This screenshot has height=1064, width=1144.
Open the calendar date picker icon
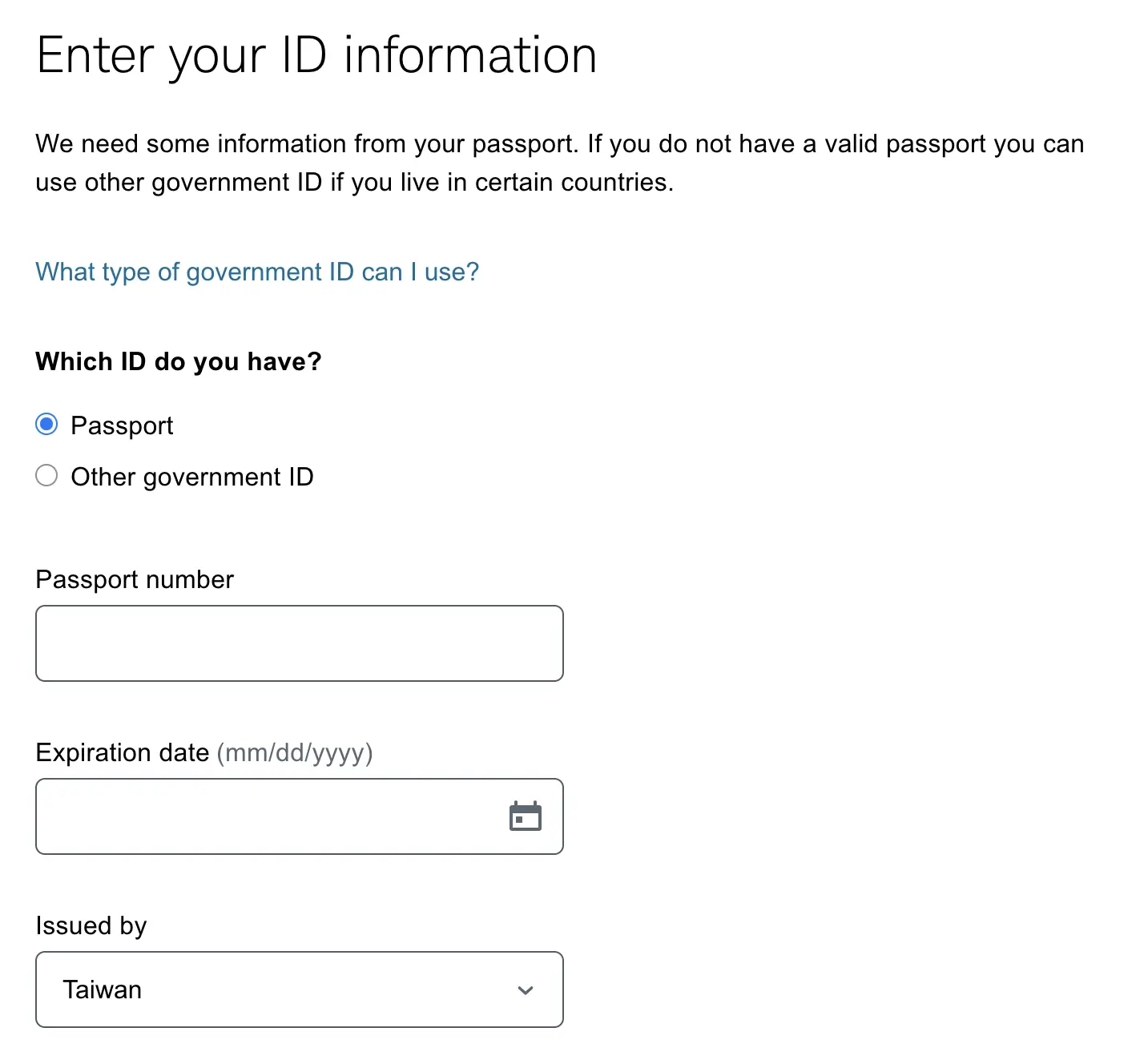(x=526, y=816)
